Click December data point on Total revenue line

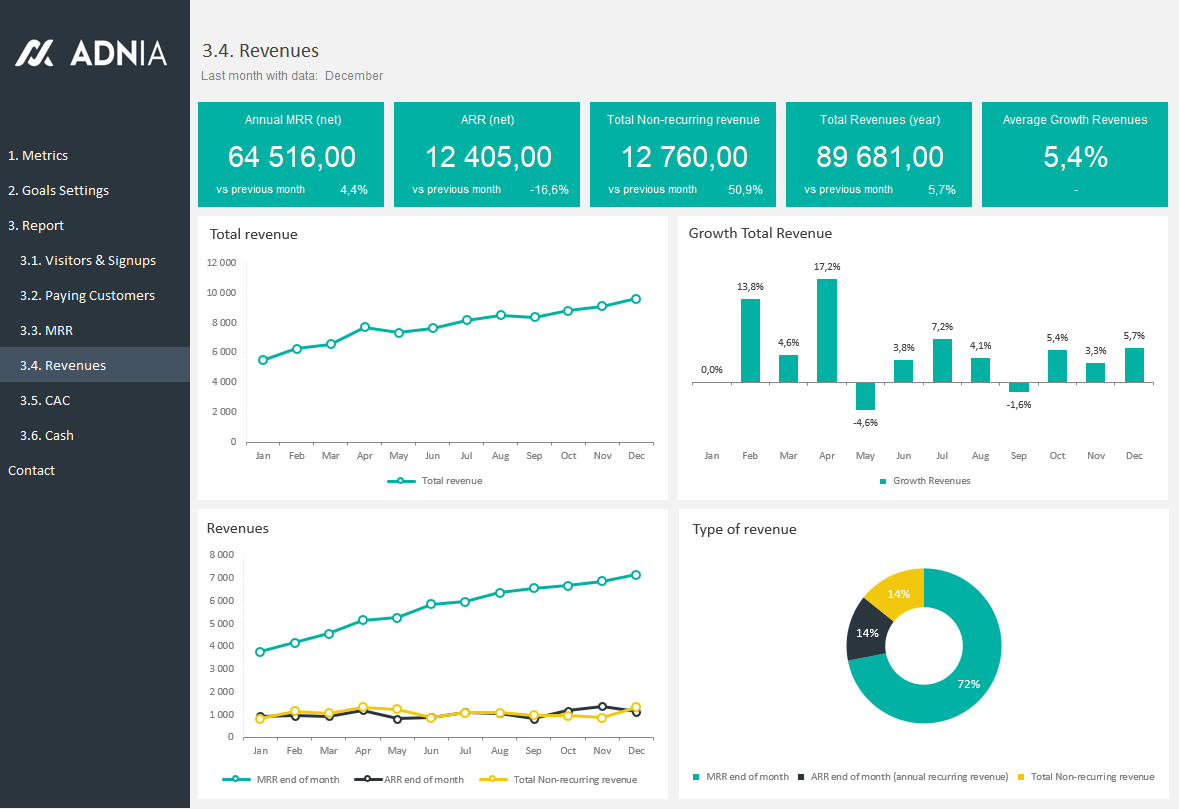click(636, 299)
